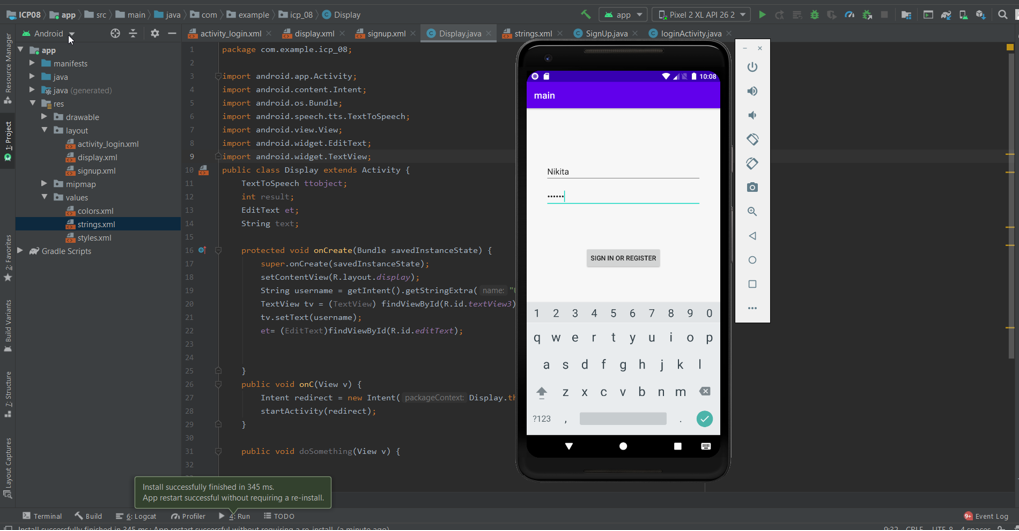1019x531 pixels.
Task: Collapse the values folder
Action: 44,197
